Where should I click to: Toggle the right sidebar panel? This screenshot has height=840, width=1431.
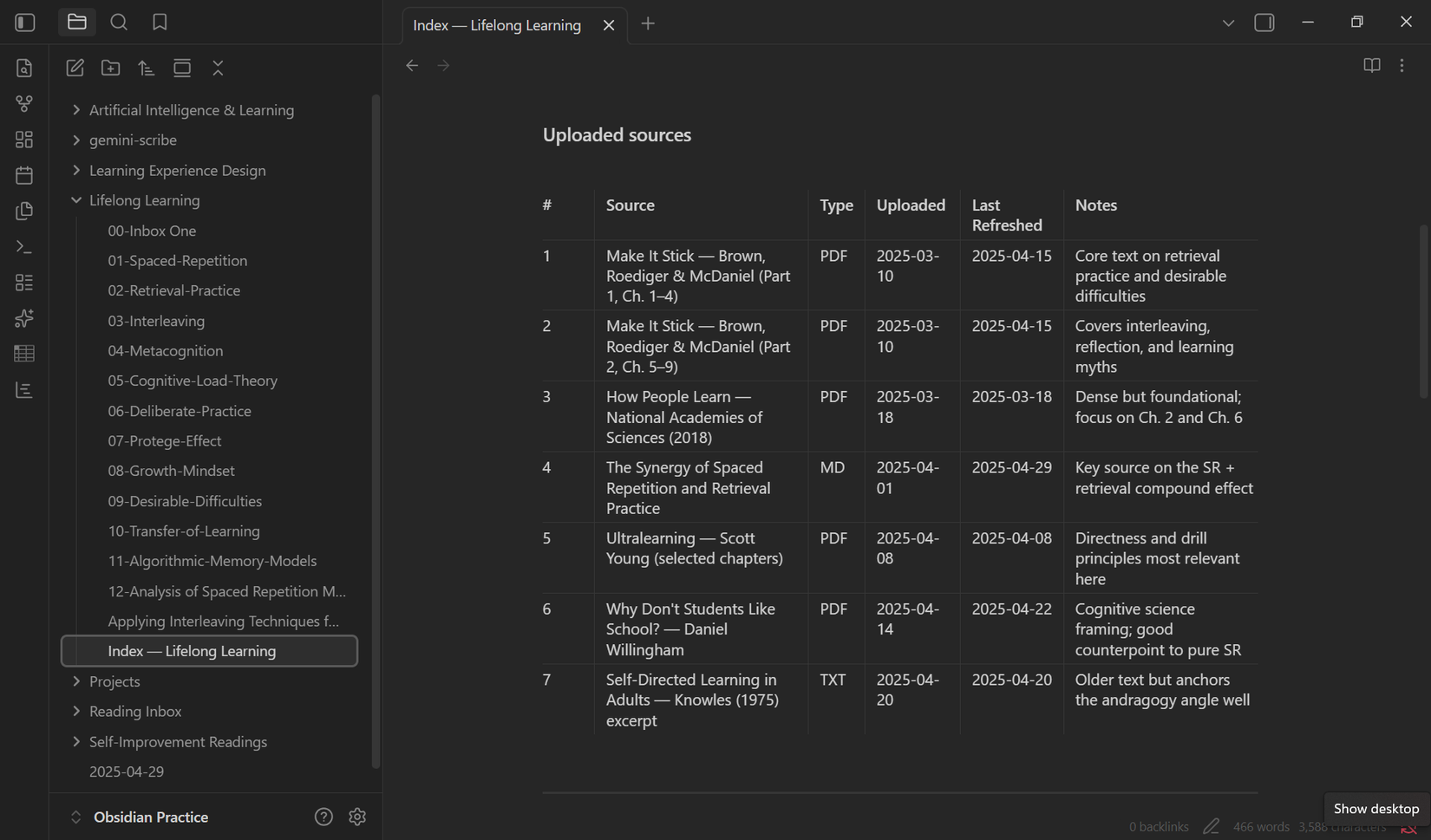(x=1264, y=23)
